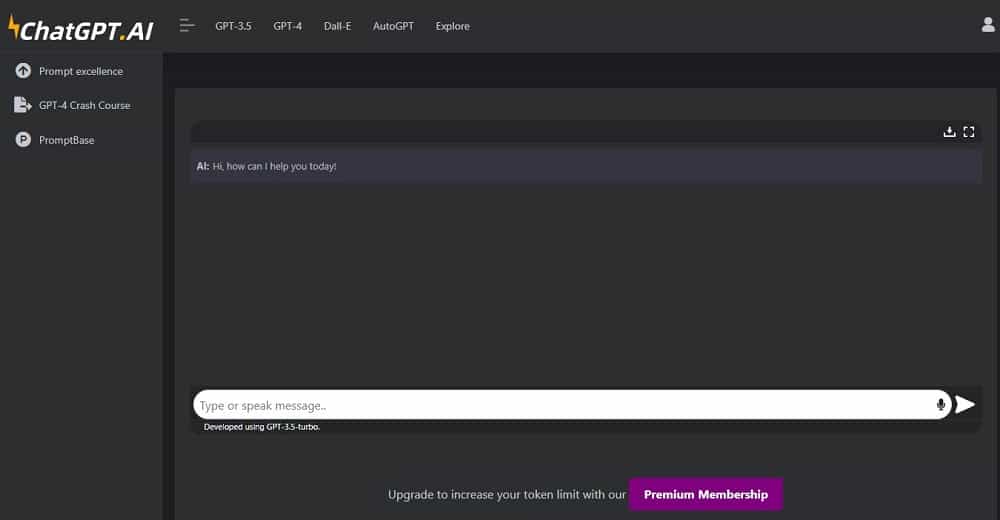
Task: Activate the microphone voice input icon
Action: 941,405
